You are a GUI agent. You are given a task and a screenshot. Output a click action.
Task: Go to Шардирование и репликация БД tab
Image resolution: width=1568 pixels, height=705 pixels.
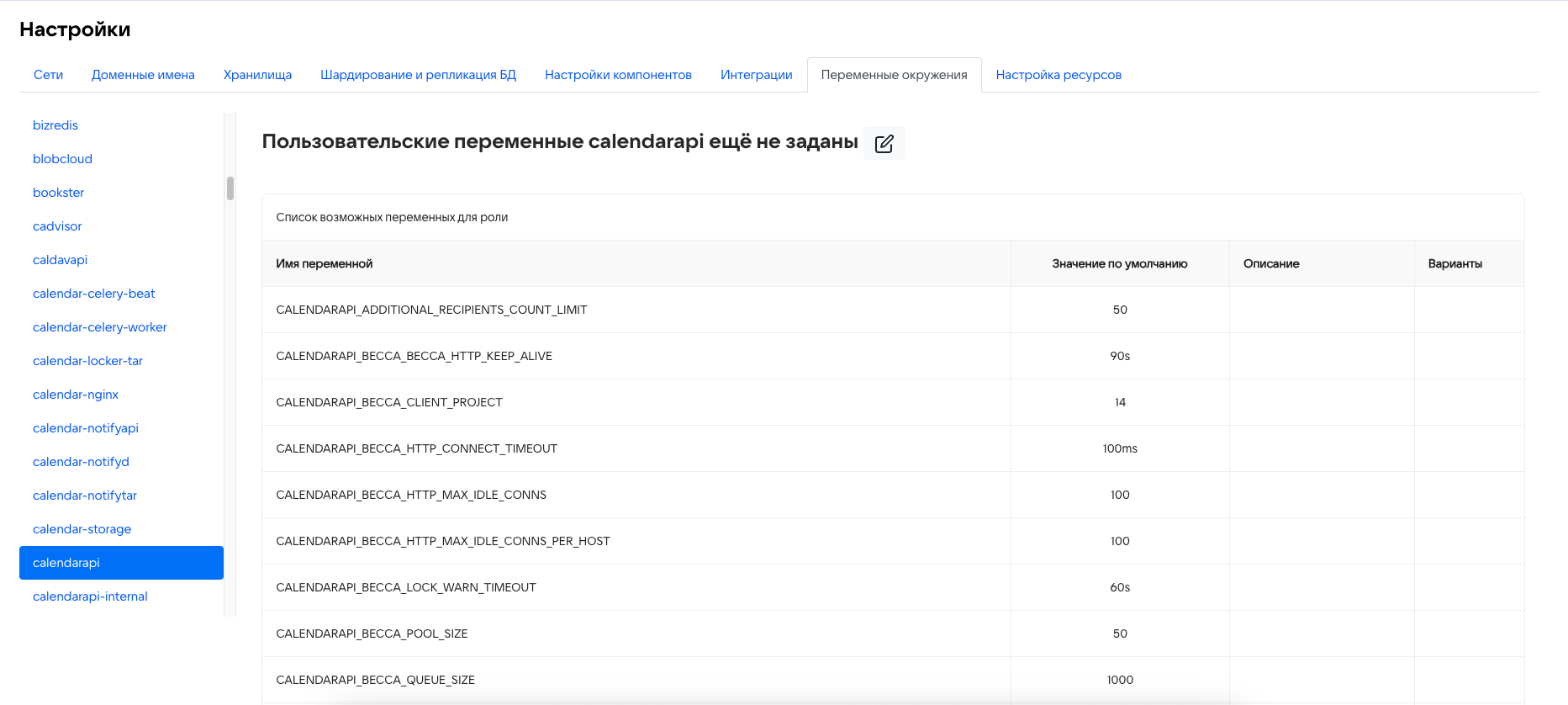[419, 75]
